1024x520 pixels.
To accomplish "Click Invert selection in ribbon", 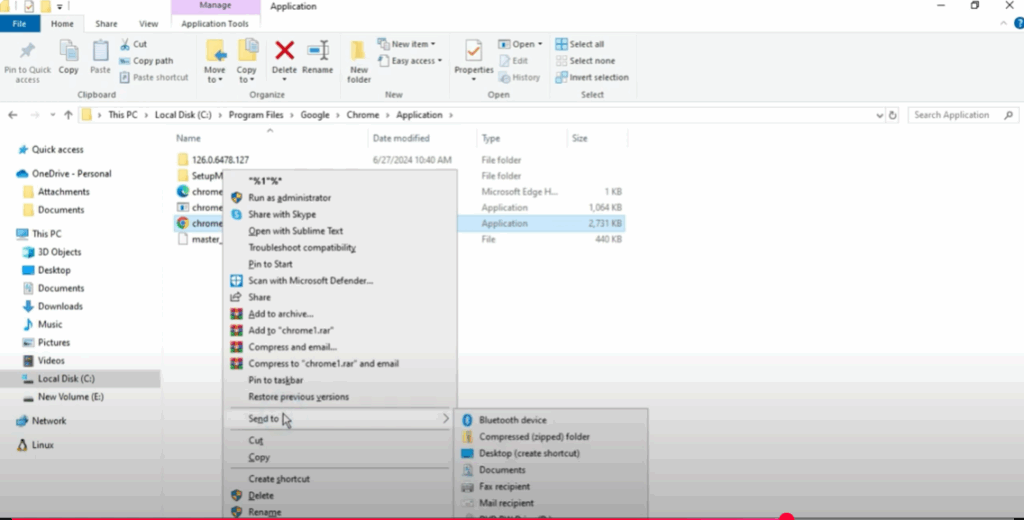I will (592, 77).
